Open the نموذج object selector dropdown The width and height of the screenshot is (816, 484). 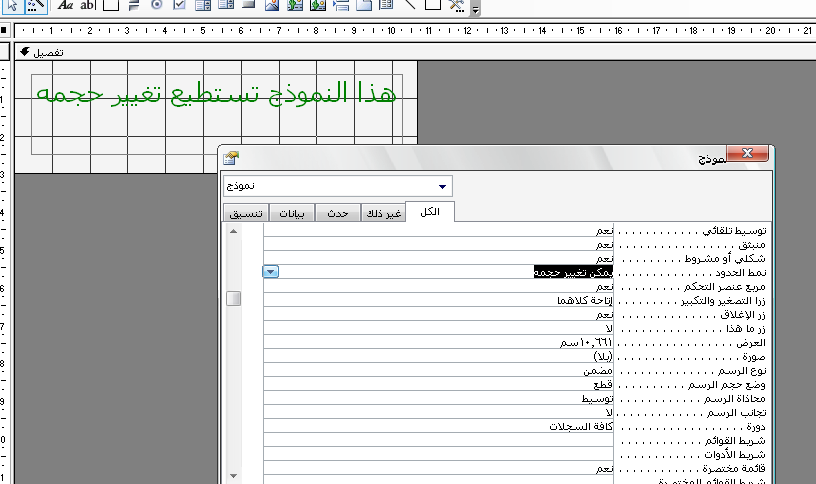point(442,186)
